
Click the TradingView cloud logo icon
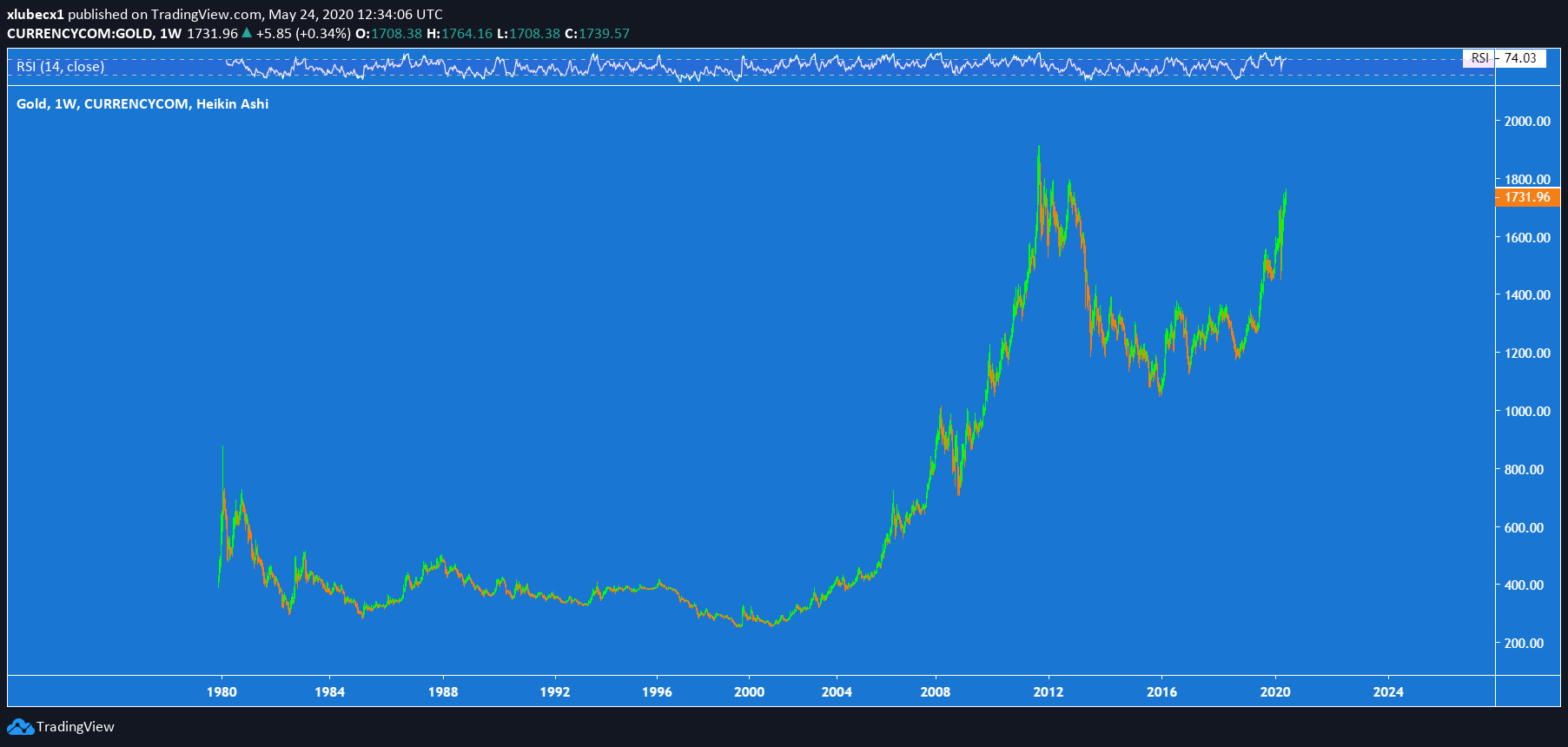click(x=20, y=727)
